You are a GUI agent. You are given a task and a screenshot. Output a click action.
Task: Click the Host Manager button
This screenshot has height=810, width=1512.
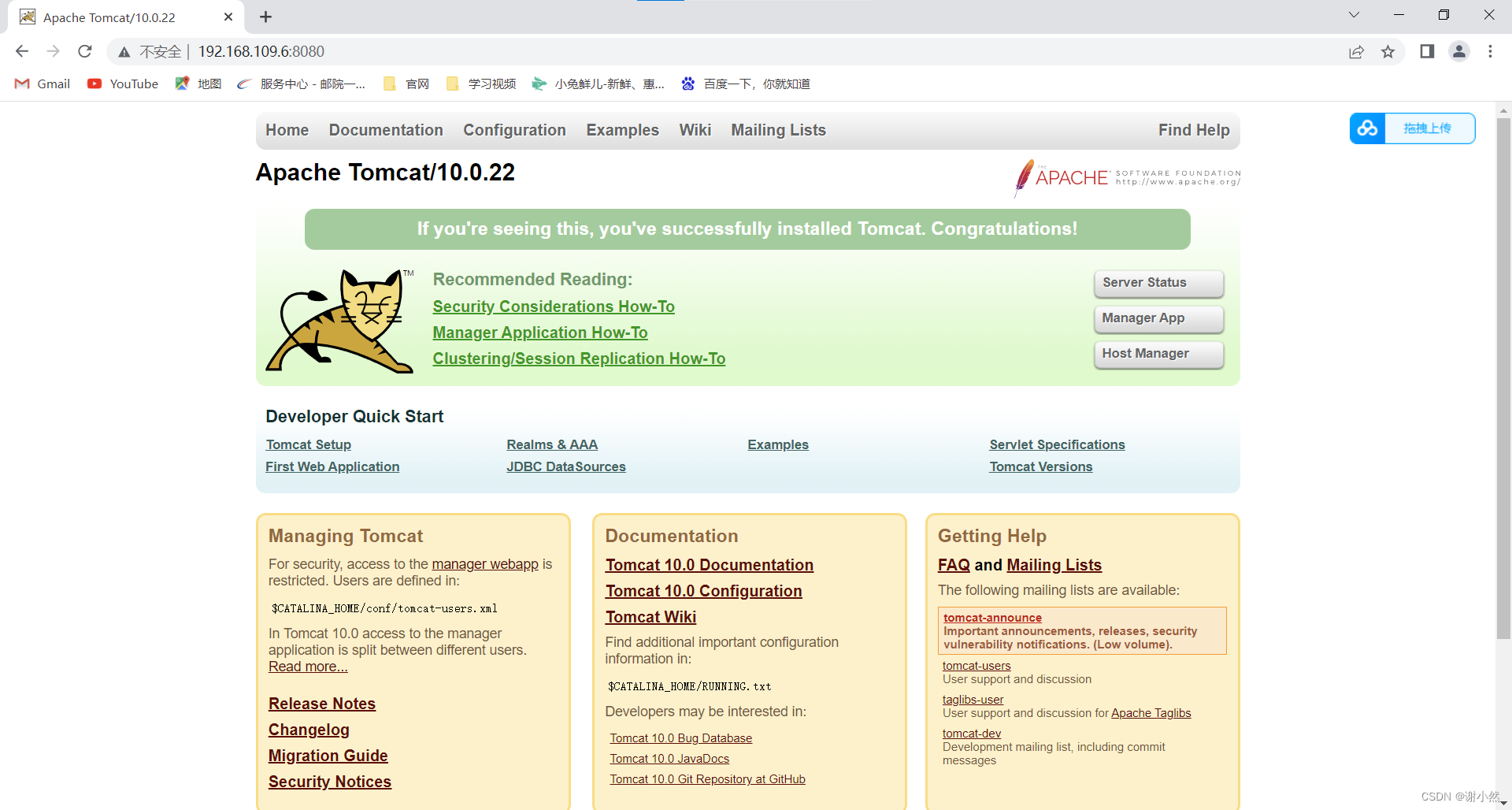[x=1158, y=354]
